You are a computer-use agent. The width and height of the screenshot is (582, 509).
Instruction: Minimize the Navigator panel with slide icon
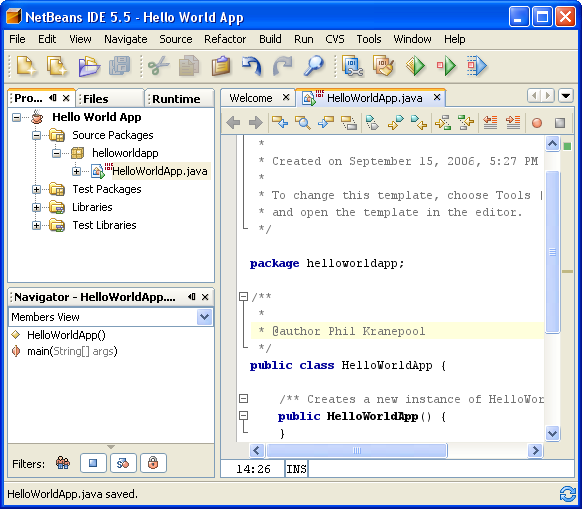192,297
